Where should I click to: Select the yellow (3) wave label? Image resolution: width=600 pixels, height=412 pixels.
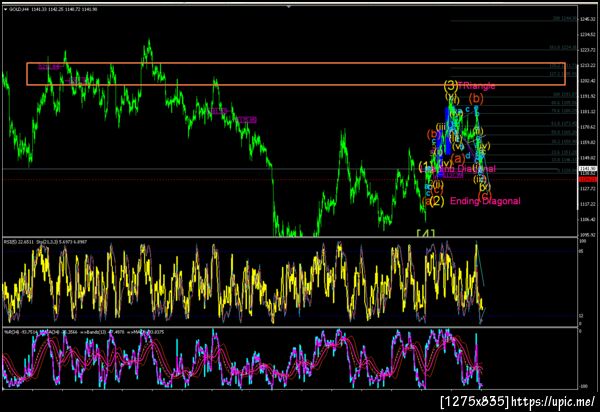click(451, 85)
